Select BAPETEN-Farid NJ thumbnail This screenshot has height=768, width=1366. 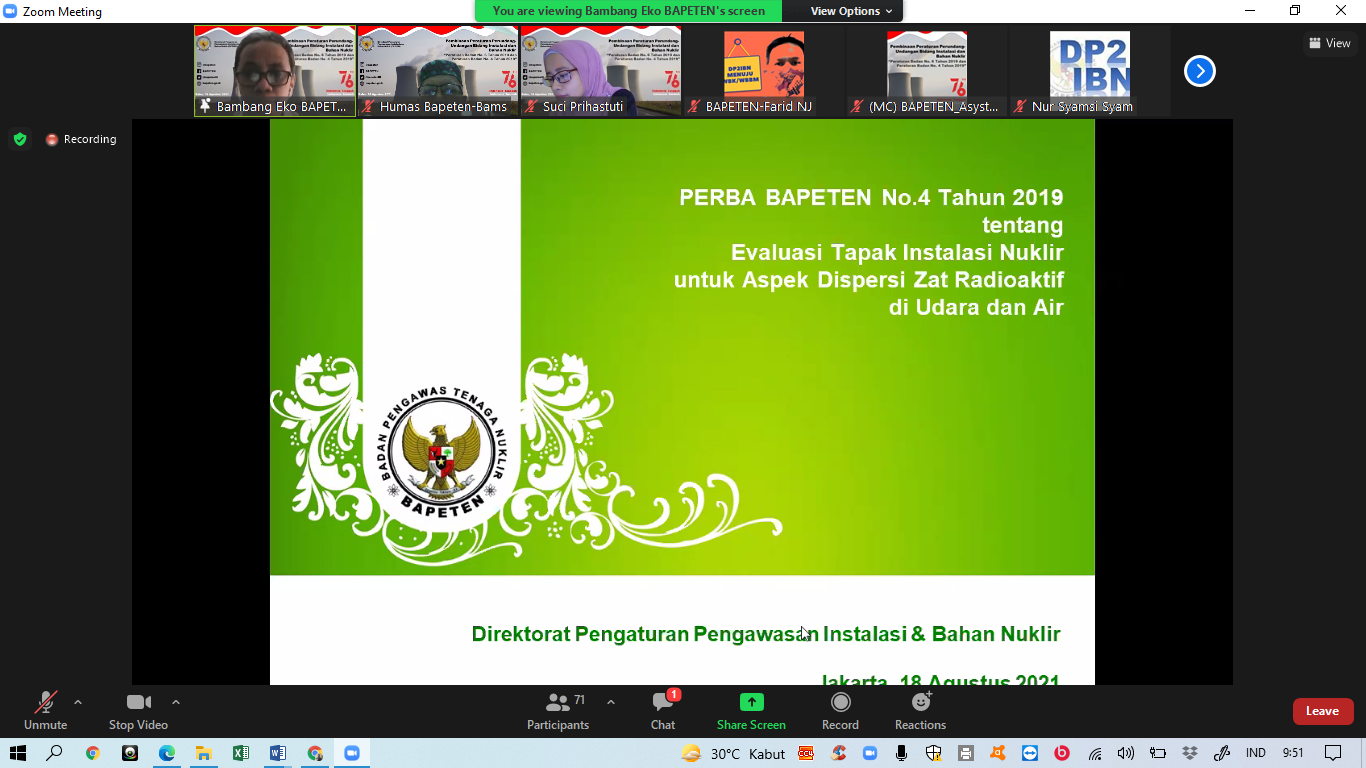point(764,71)
